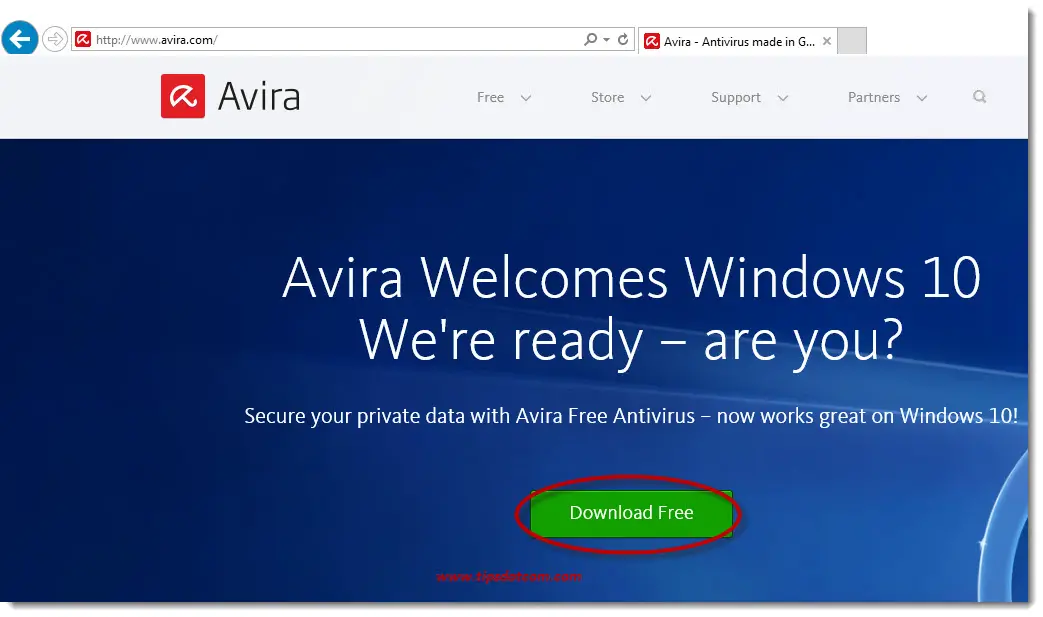Click the Avira wordmark text
The image size is (1043, 617).
pyautogui.click(x=259, y=97)
